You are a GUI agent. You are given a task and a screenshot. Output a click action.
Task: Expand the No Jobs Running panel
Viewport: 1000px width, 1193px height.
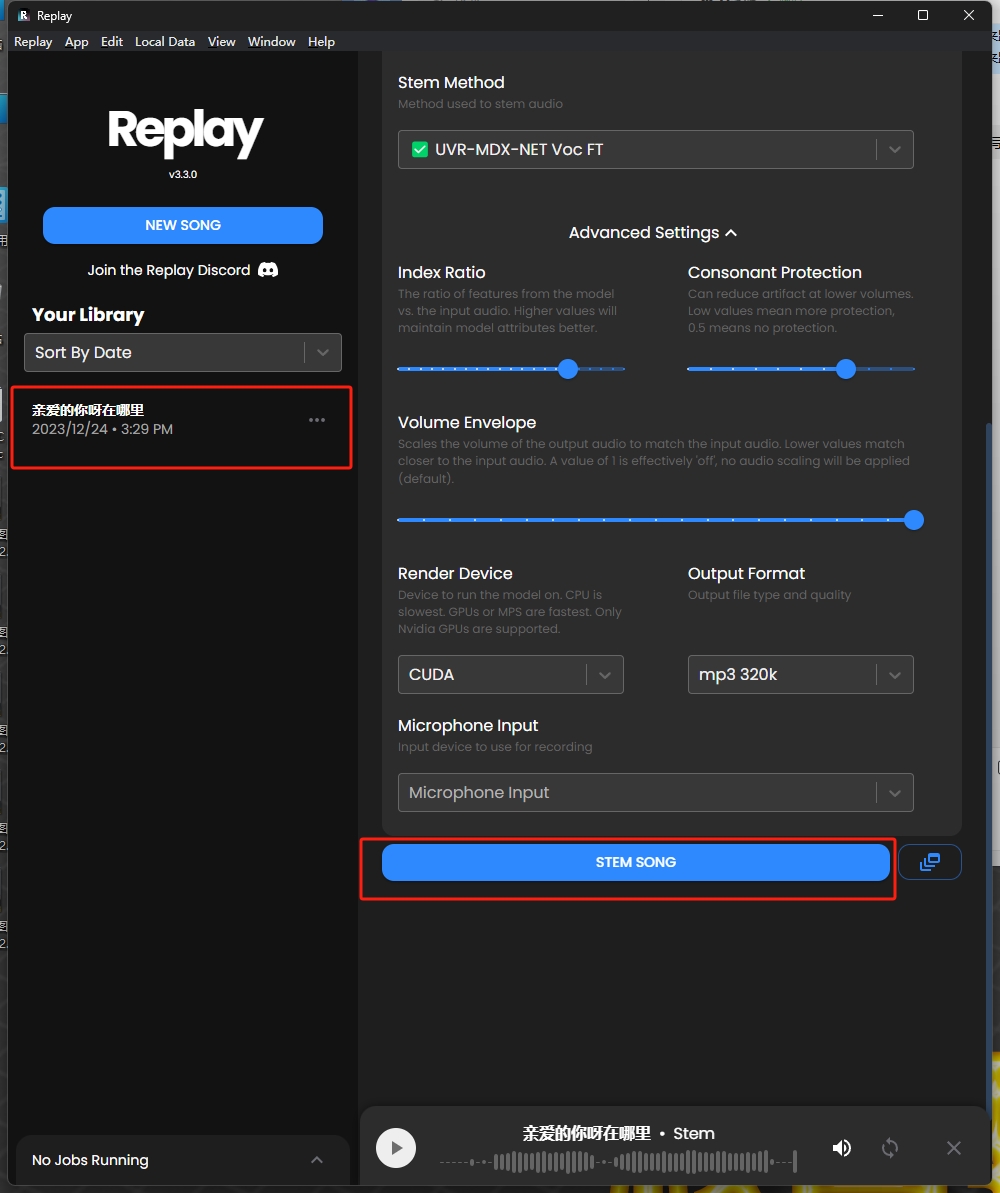pos(317,1160)
